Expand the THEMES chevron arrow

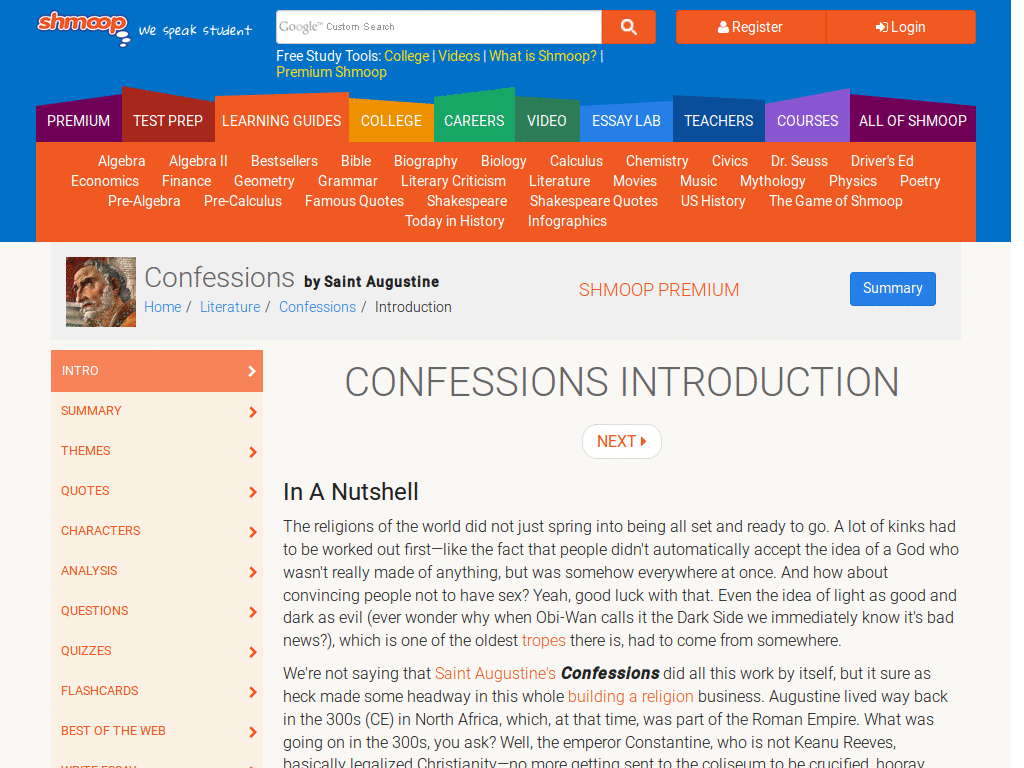[253, 452]
